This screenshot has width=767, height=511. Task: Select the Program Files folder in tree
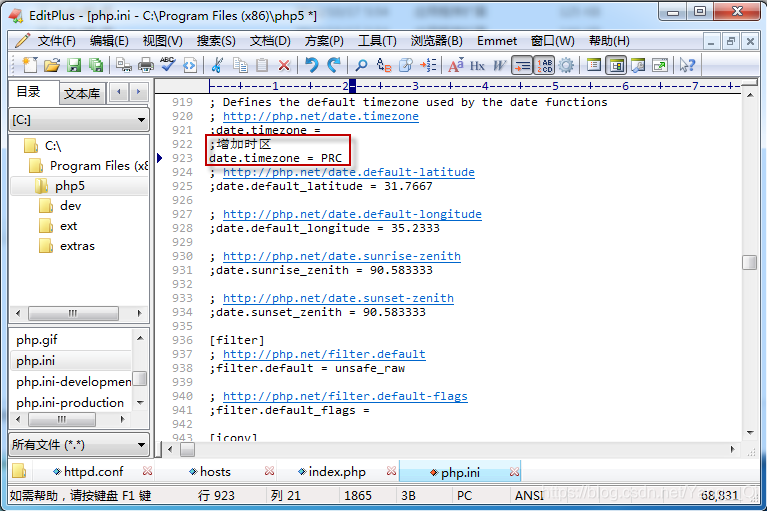pos(89,166)
